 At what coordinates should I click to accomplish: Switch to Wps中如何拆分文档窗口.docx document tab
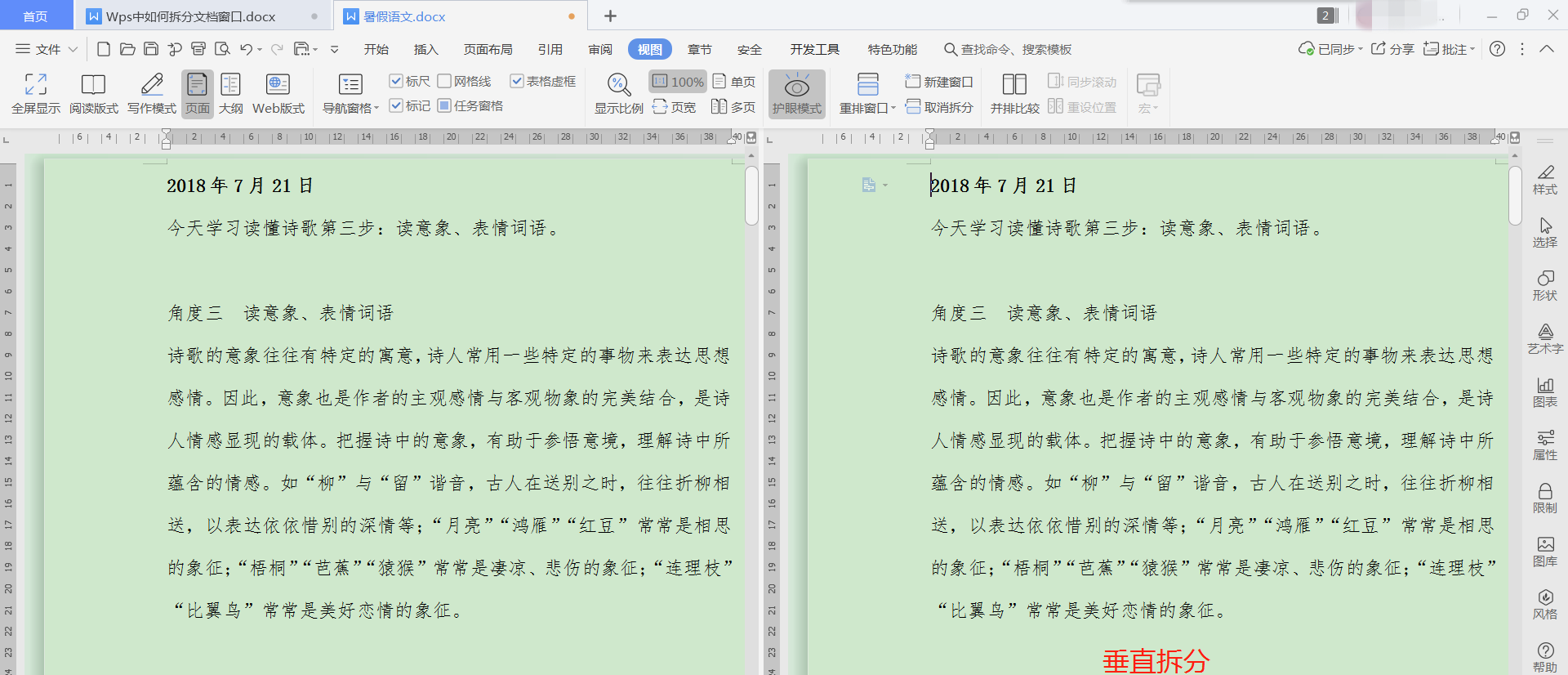(190, 16)
